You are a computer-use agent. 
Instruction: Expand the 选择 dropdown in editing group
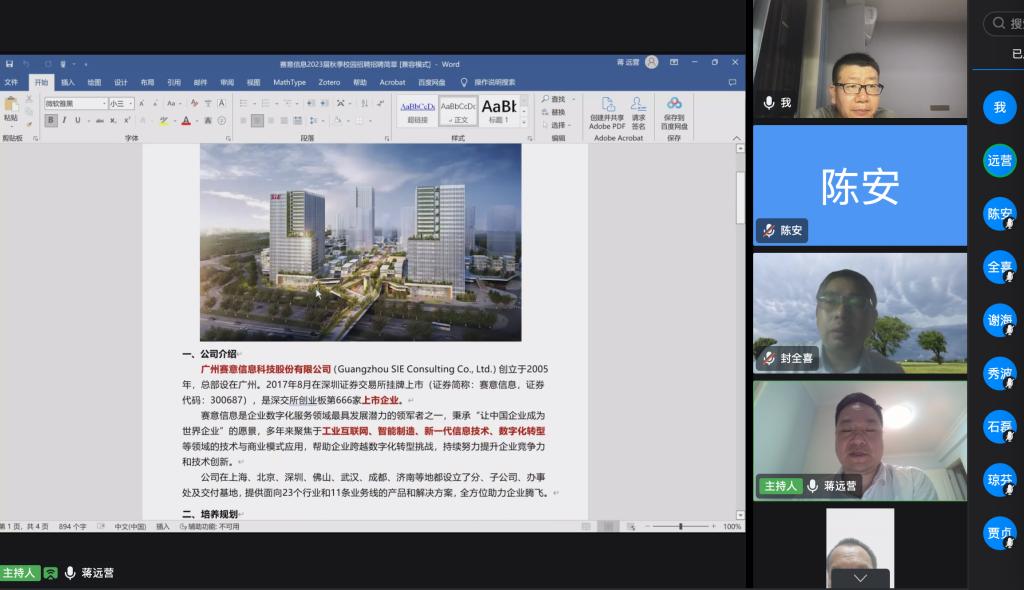pos(560,125)
